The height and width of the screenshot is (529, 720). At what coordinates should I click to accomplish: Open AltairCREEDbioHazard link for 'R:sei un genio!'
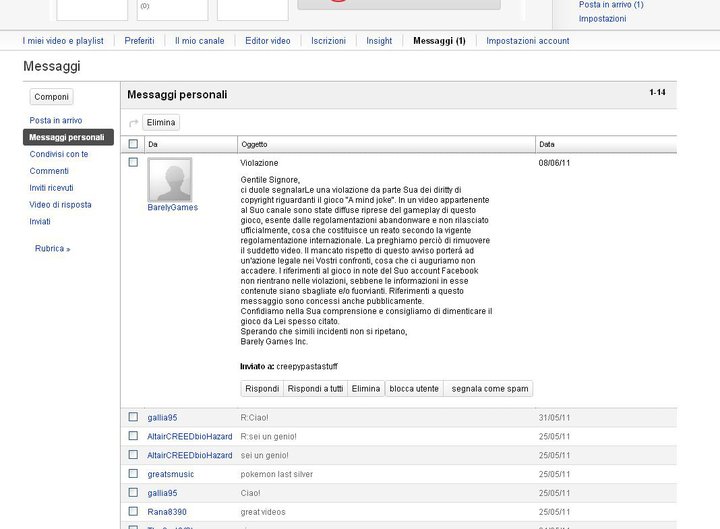[190, 437]
